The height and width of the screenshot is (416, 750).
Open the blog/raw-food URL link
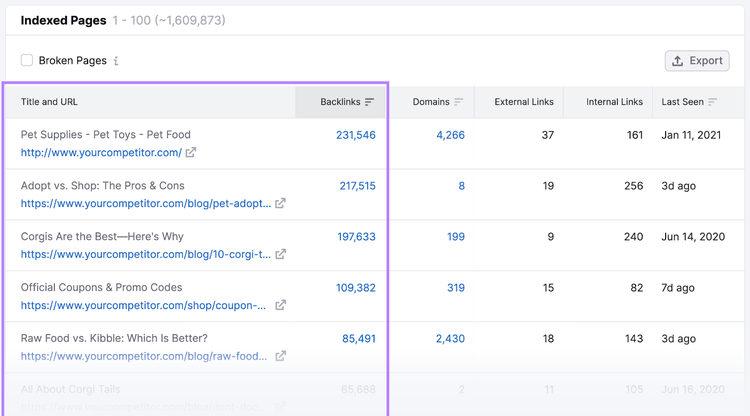click(143, 356)
